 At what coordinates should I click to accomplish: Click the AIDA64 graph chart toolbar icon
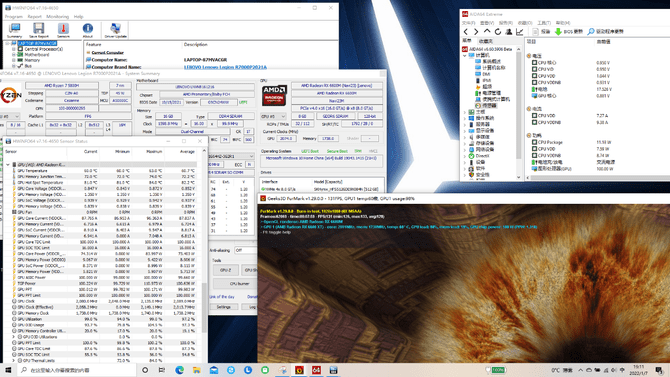520,32
